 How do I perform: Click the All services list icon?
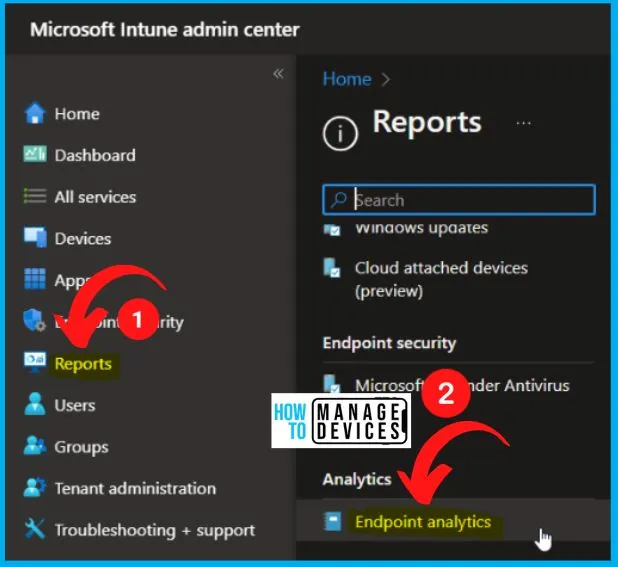click(x=35, y=196)
